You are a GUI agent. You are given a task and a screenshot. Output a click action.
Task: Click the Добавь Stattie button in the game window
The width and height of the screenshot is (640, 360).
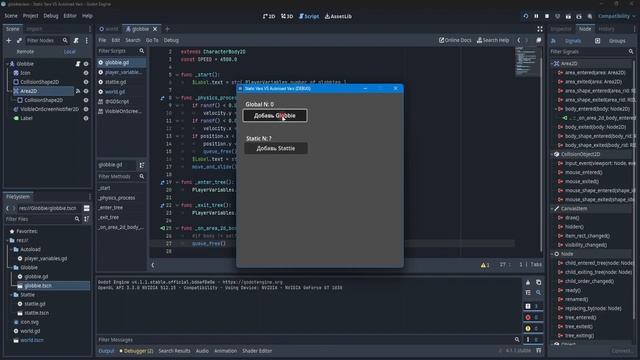pyautogui.click(x=276, y=148)
